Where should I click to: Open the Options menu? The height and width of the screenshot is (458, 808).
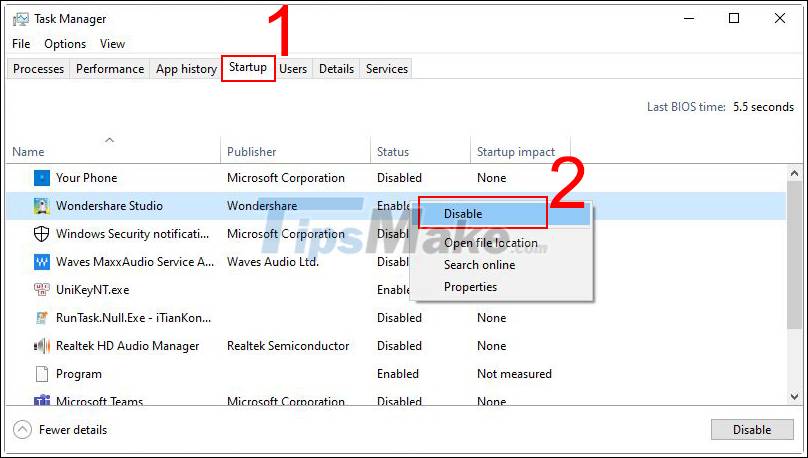(x=65, y=44)
